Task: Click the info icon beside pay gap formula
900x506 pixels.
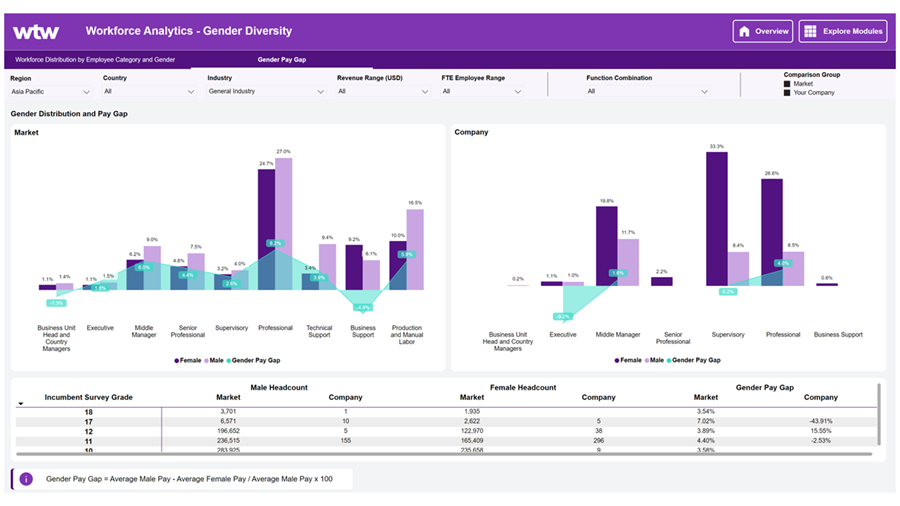Action: coord(26,479)
